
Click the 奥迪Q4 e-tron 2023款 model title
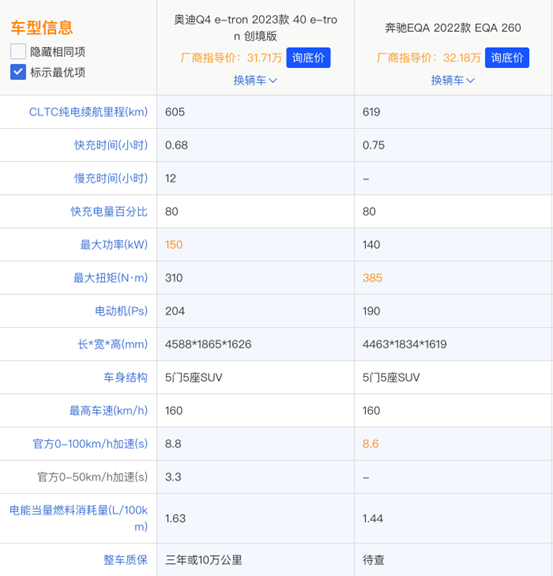(x=255, y=28)
